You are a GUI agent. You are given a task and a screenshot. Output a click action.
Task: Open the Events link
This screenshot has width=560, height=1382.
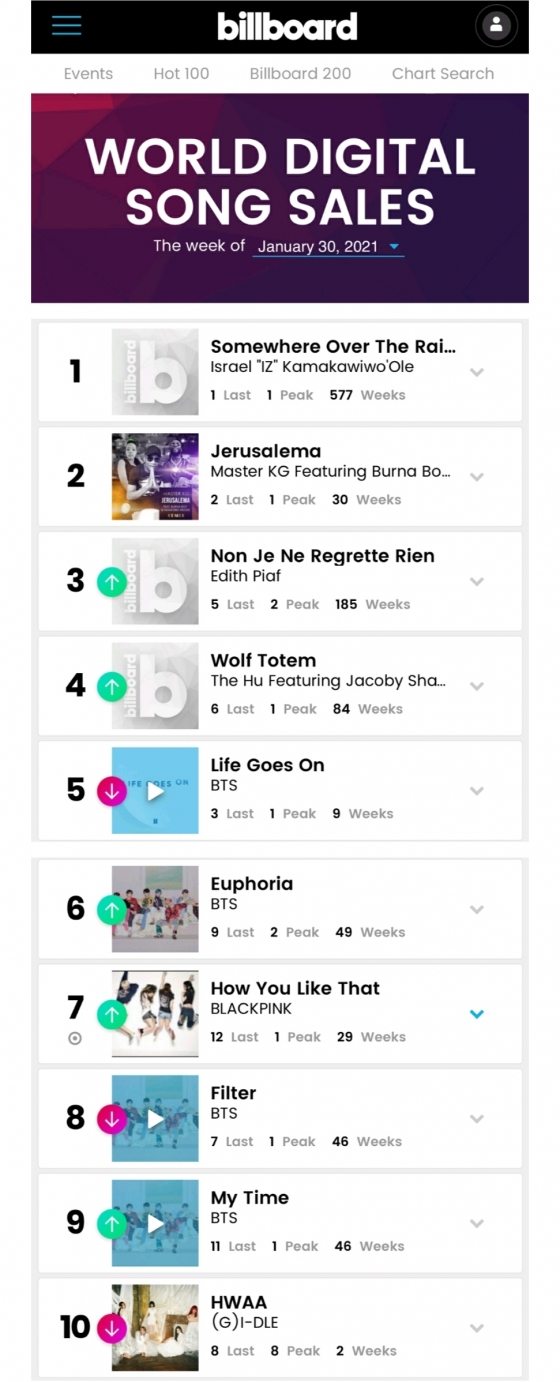[88, 74]
